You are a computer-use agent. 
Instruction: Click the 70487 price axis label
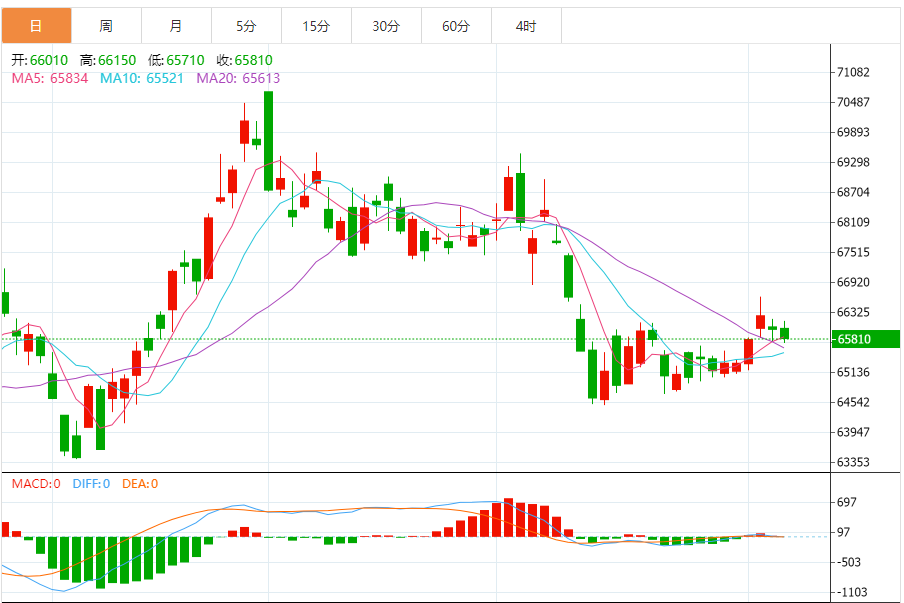pyautogui.click(x=853, y=102)
